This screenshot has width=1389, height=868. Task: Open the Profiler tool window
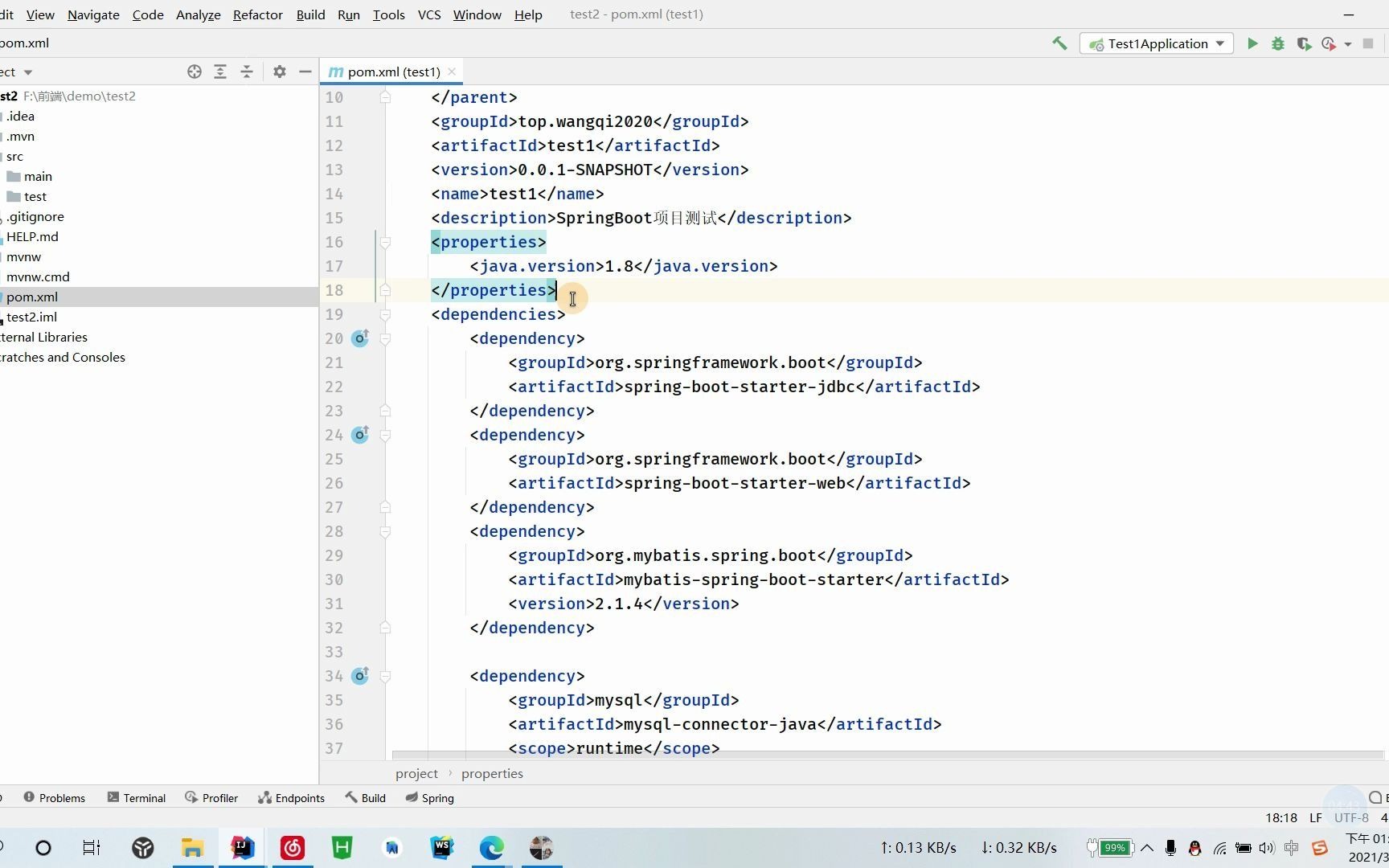tap(211, 798)
